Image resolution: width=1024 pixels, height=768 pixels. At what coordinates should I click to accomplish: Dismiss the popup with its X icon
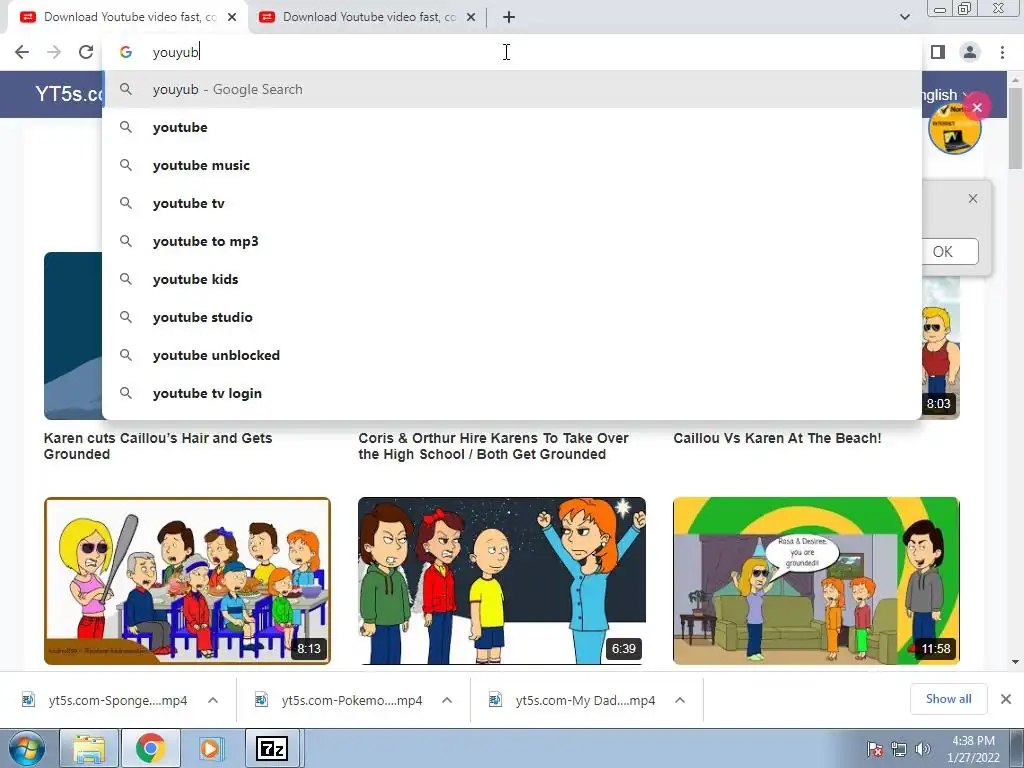tap(972, 198)
